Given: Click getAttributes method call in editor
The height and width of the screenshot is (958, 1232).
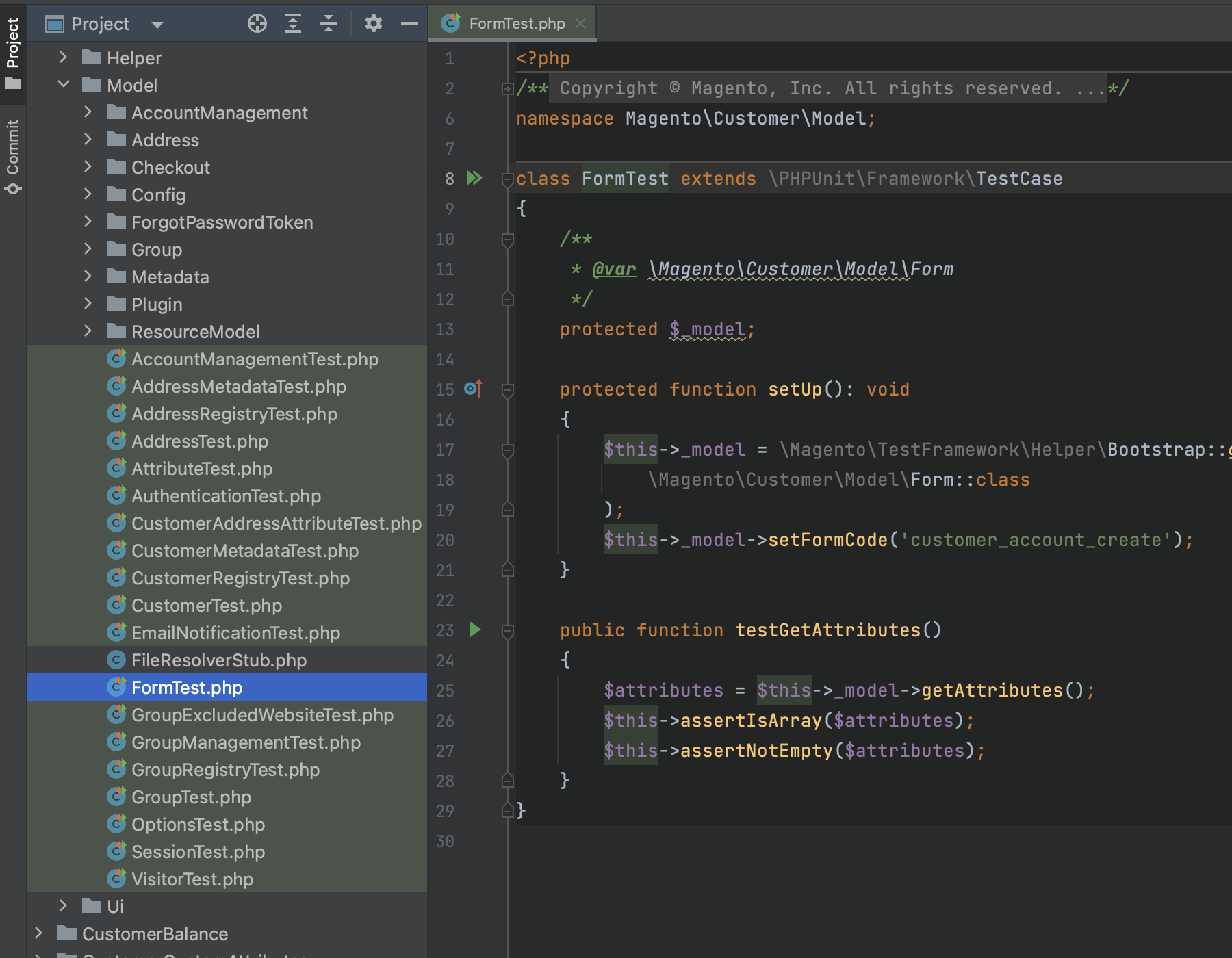Looking at the screenshot, I should [x=992, y=690].
